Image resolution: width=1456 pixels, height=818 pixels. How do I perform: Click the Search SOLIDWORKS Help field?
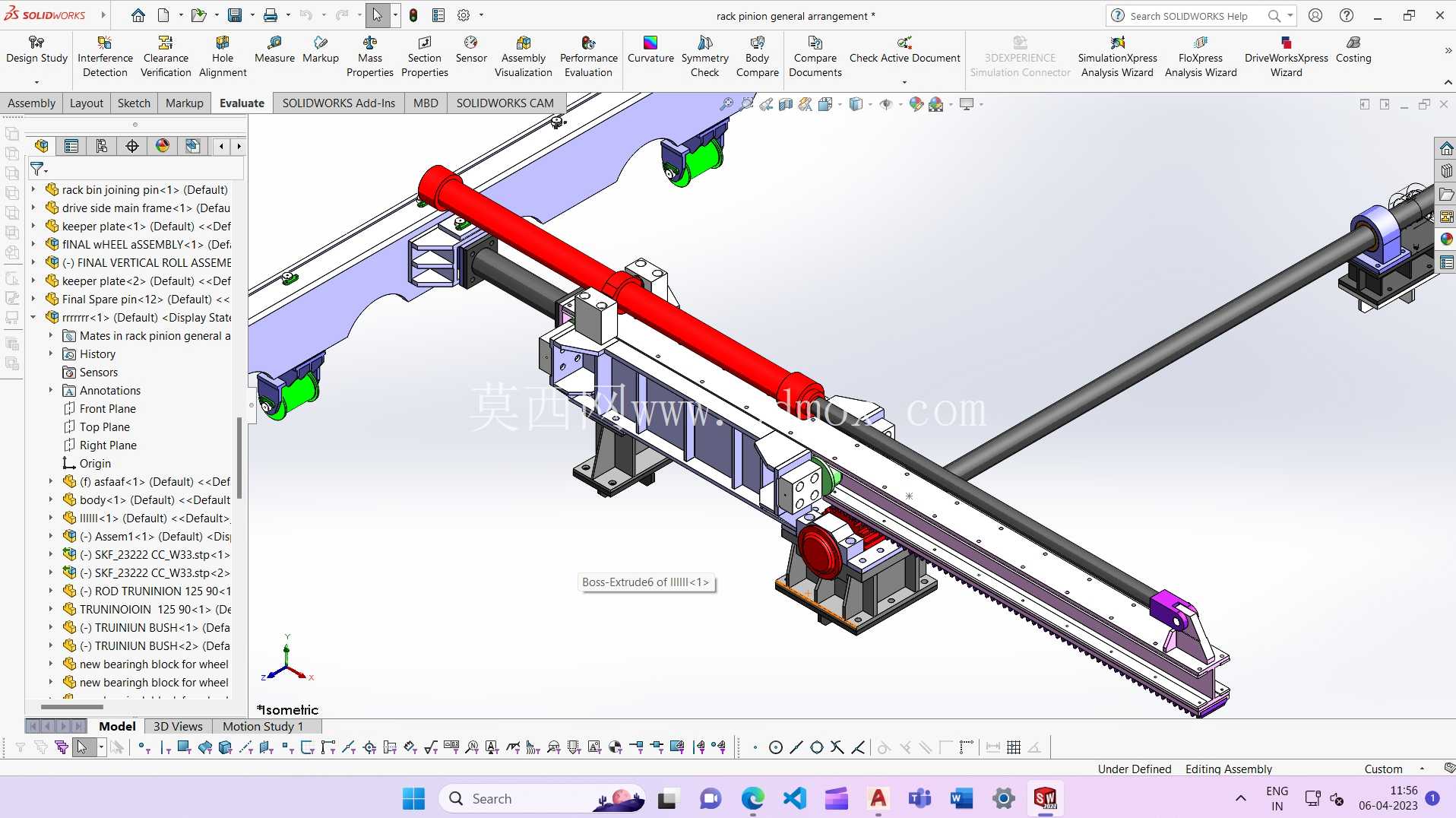point(1189,15)
